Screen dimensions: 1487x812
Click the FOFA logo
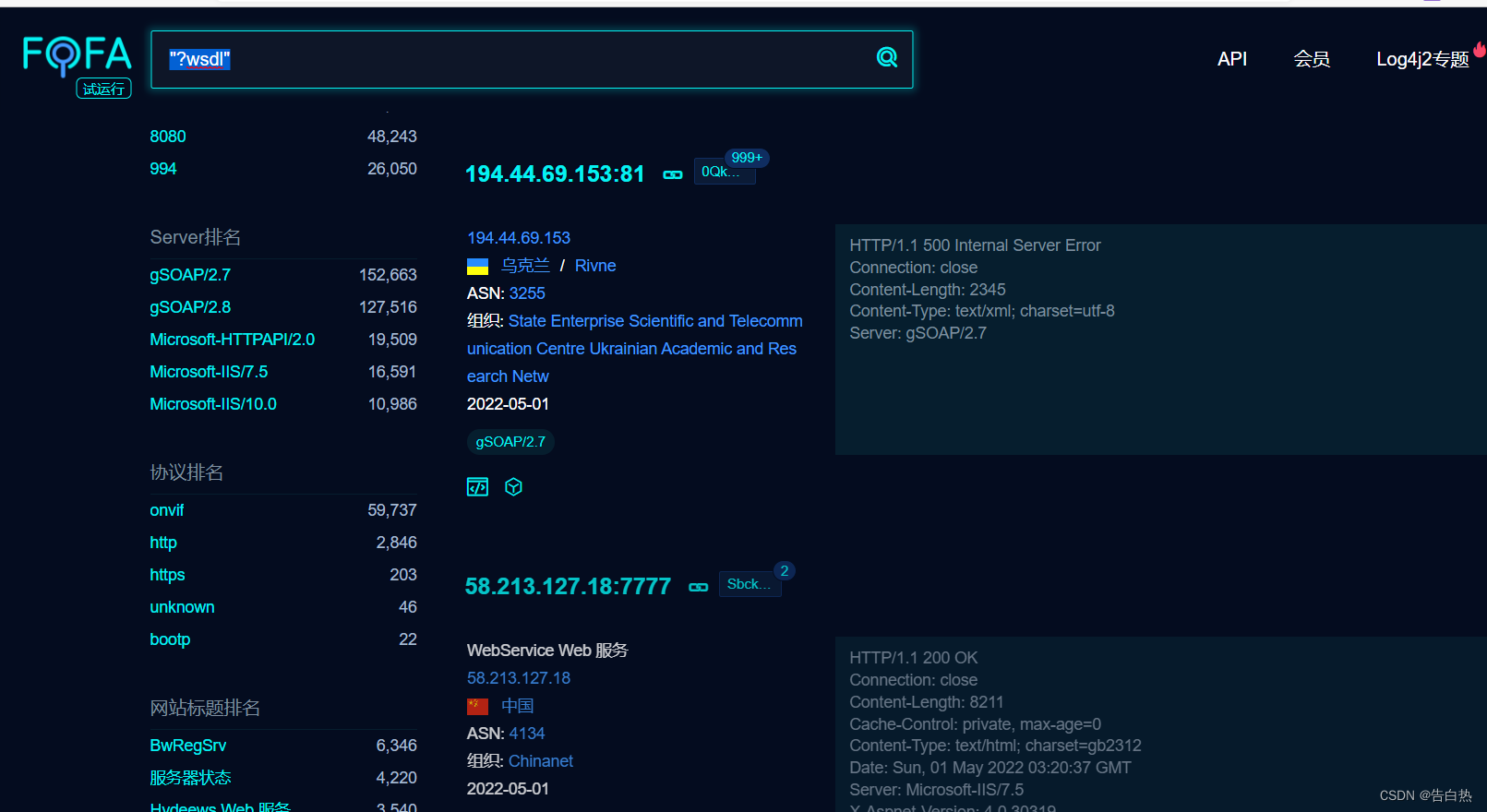pyautogui.click(x=78, y=55)
